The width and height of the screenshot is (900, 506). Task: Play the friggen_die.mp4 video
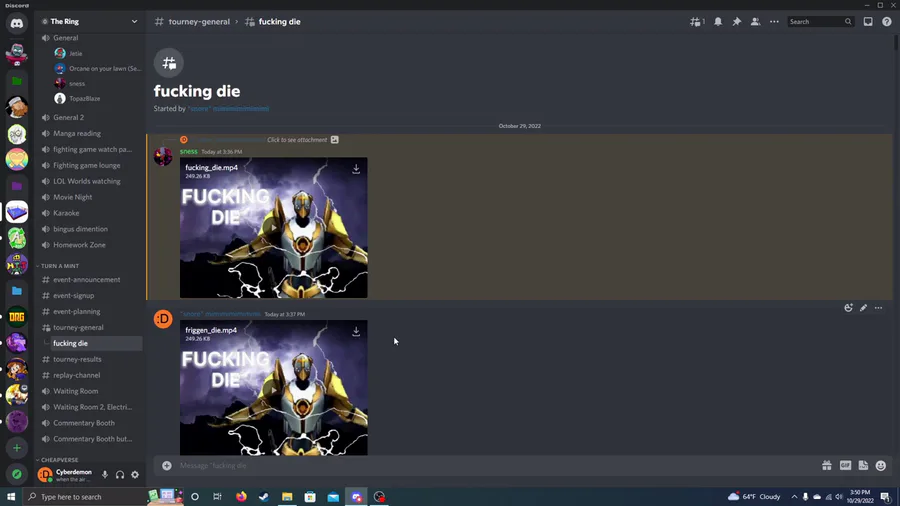click(x=274, y=390)
